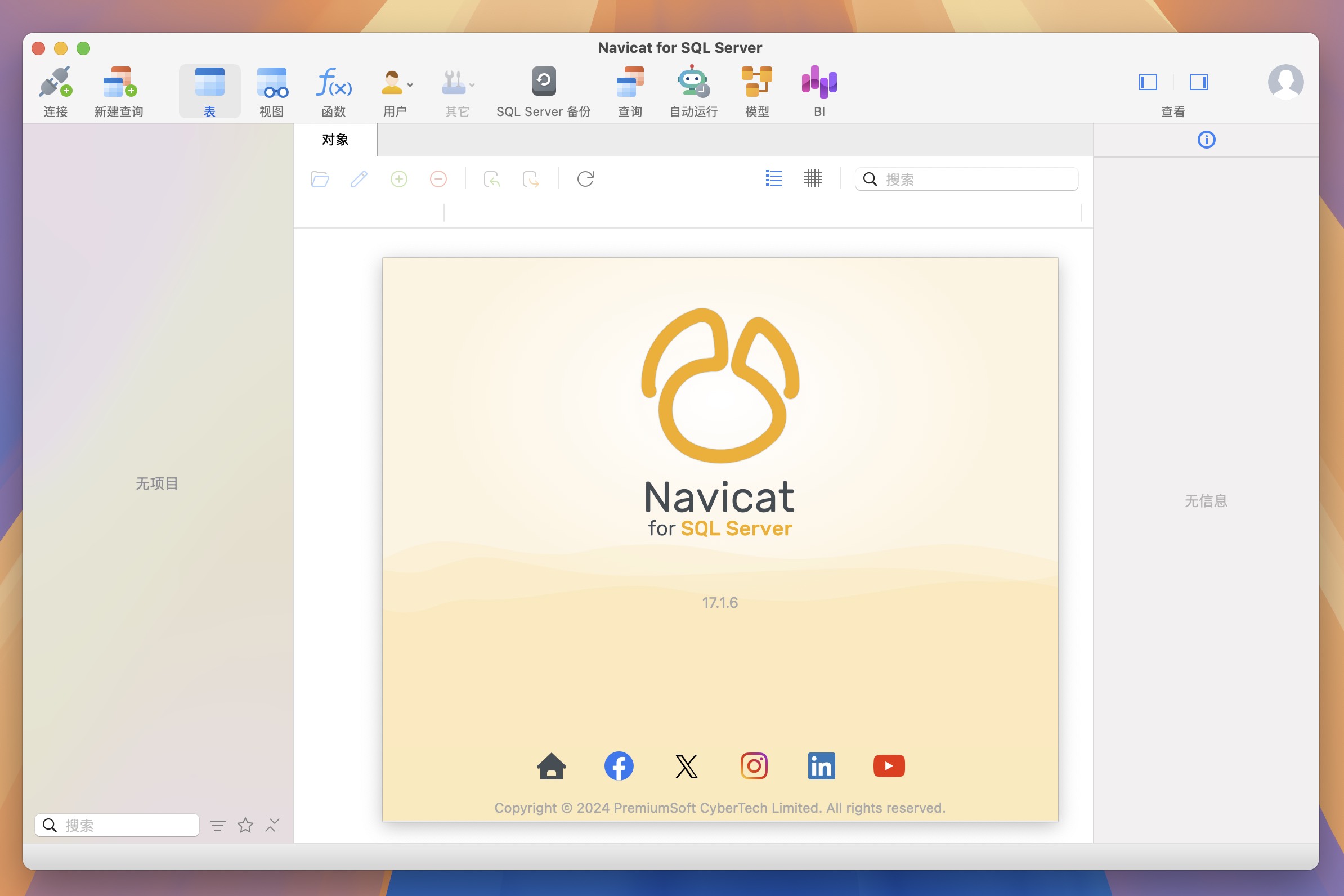Open New Query (新建查询) from toolbar
Image resolution: width=1344 pixels, height=896 pixels.
119,82
